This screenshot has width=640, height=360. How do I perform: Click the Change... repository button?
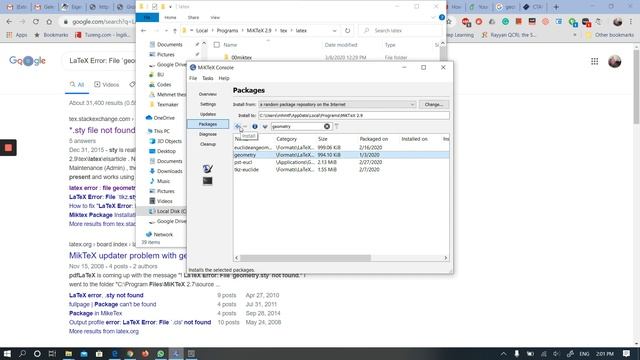click(433, 104)
